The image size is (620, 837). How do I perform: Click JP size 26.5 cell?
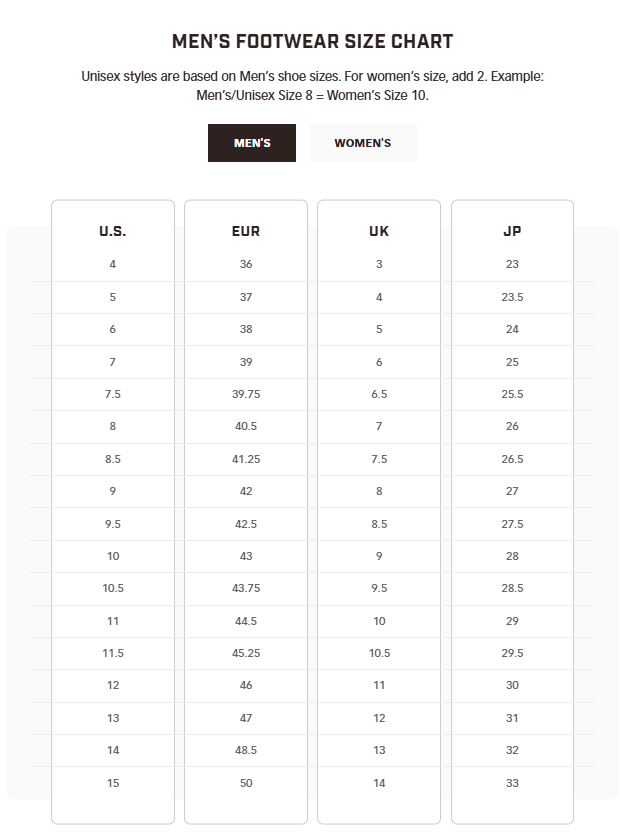(x=512, y=459)
